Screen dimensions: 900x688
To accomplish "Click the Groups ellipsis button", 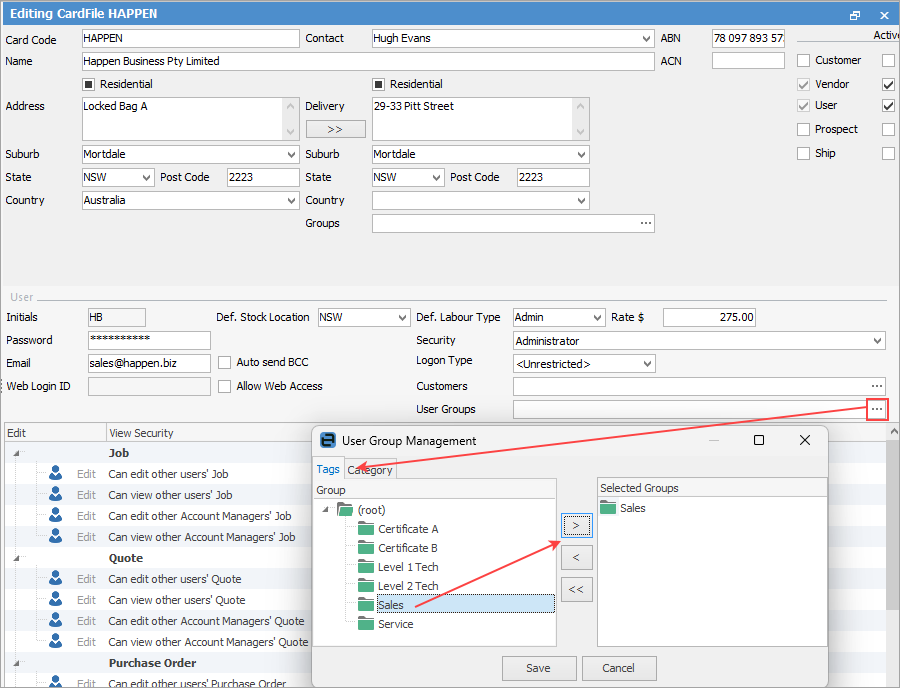I will point(645,223).
